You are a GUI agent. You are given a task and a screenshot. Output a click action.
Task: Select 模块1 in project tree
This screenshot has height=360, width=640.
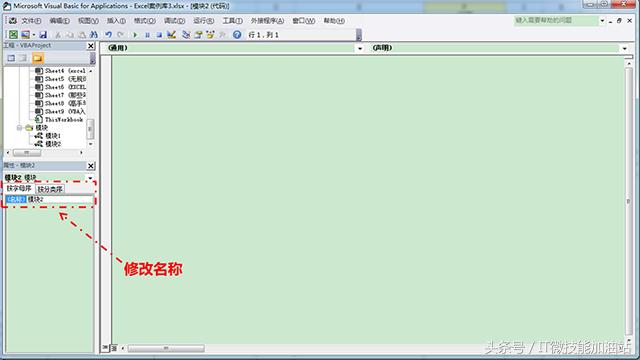[48, 136]
